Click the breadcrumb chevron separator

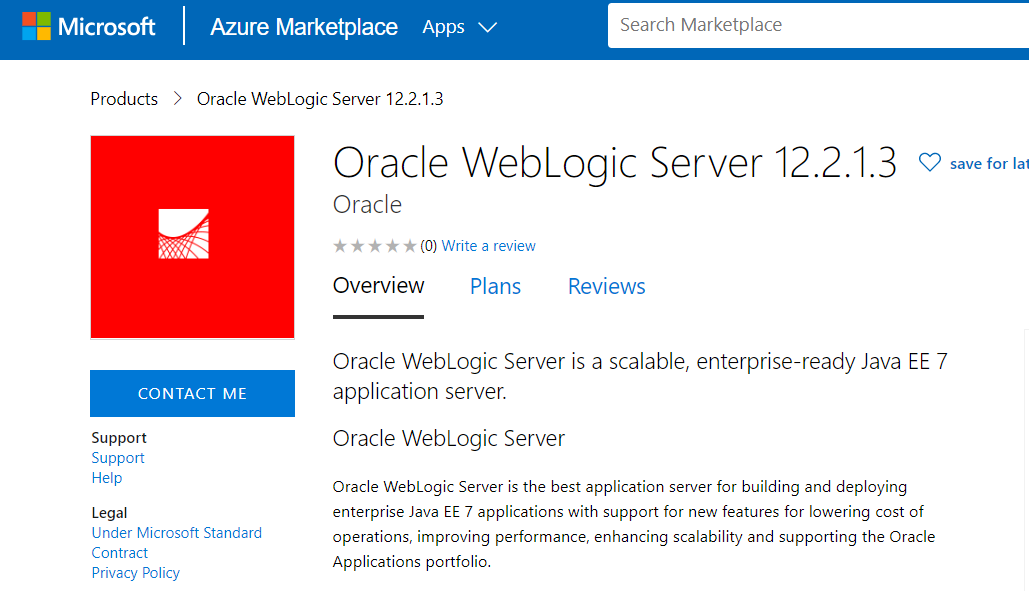point(177,99)
